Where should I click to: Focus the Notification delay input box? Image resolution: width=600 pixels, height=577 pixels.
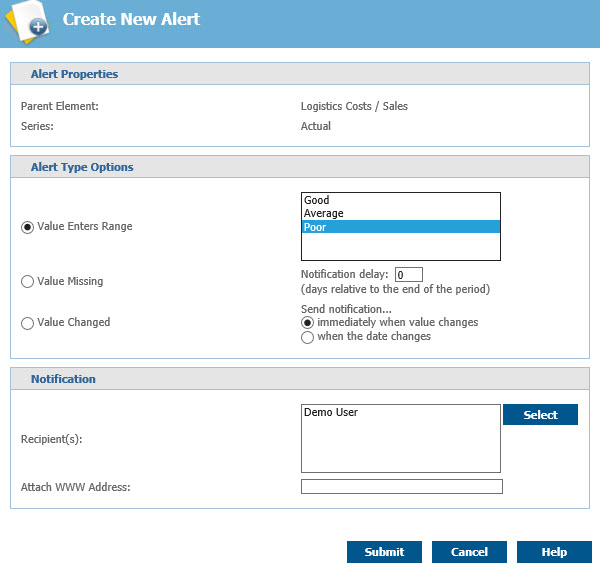[x=409, y=275]
